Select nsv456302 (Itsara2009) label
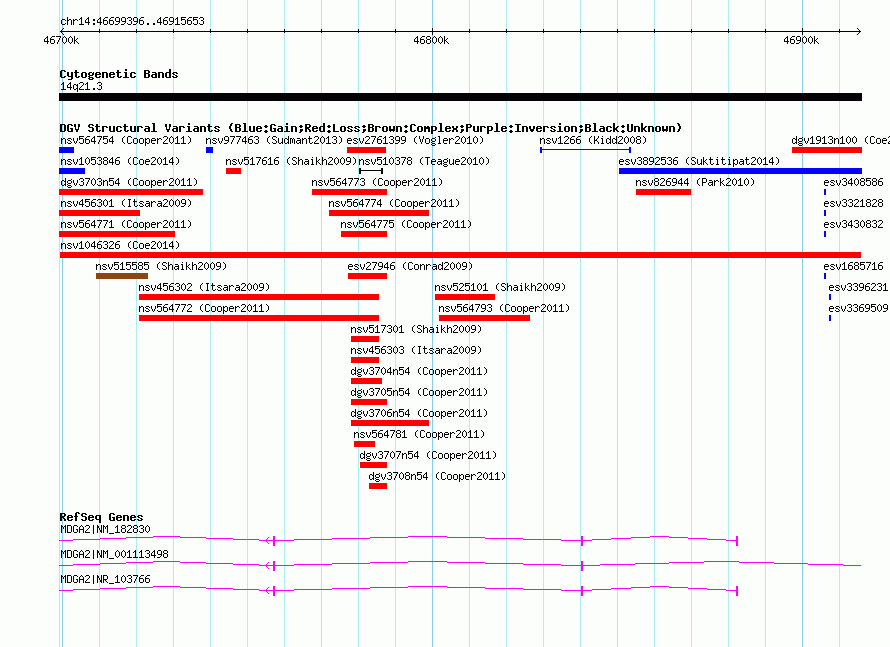Screen dimensions: 890x647 click(x=204, y=287)
